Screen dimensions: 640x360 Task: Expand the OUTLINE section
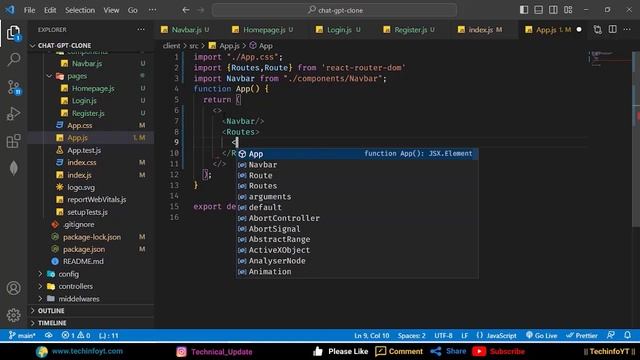click(51, 311)
